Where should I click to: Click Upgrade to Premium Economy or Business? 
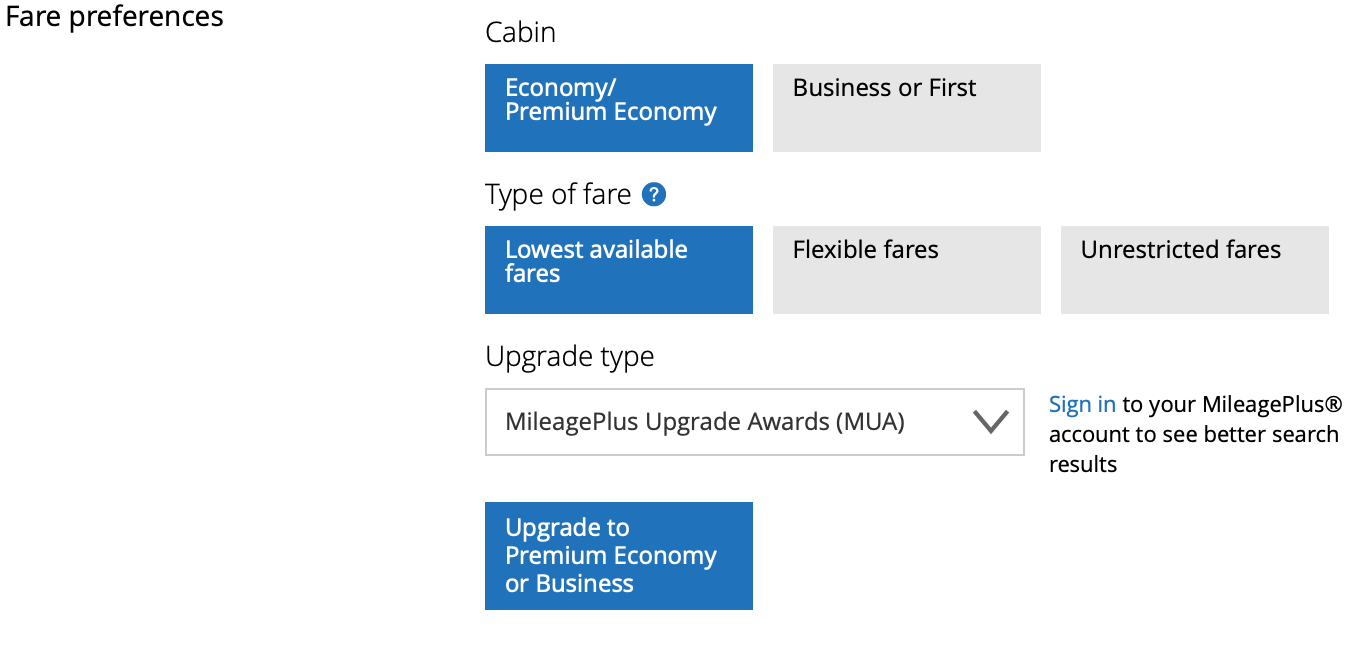[619, 556]
